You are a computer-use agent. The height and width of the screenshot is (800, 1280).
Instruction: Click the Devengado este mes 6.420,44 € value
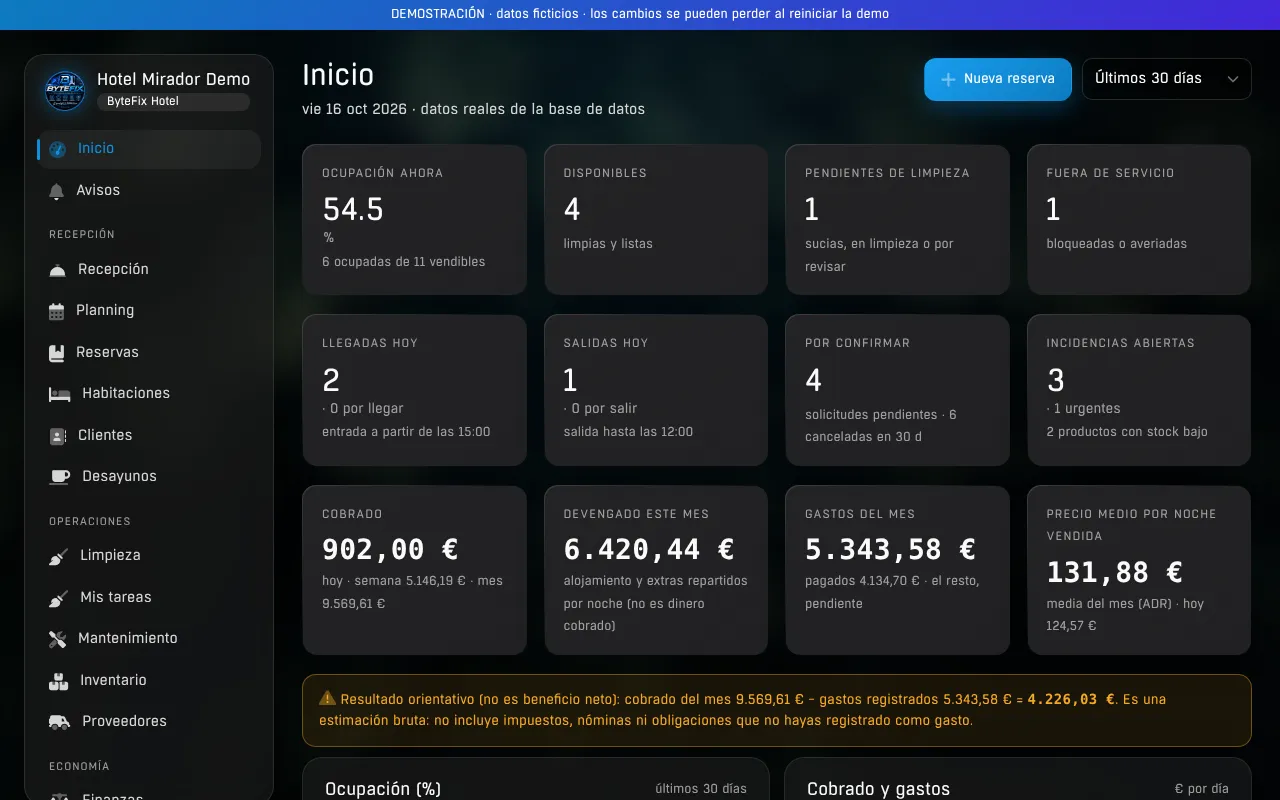(x=649, y=550)
